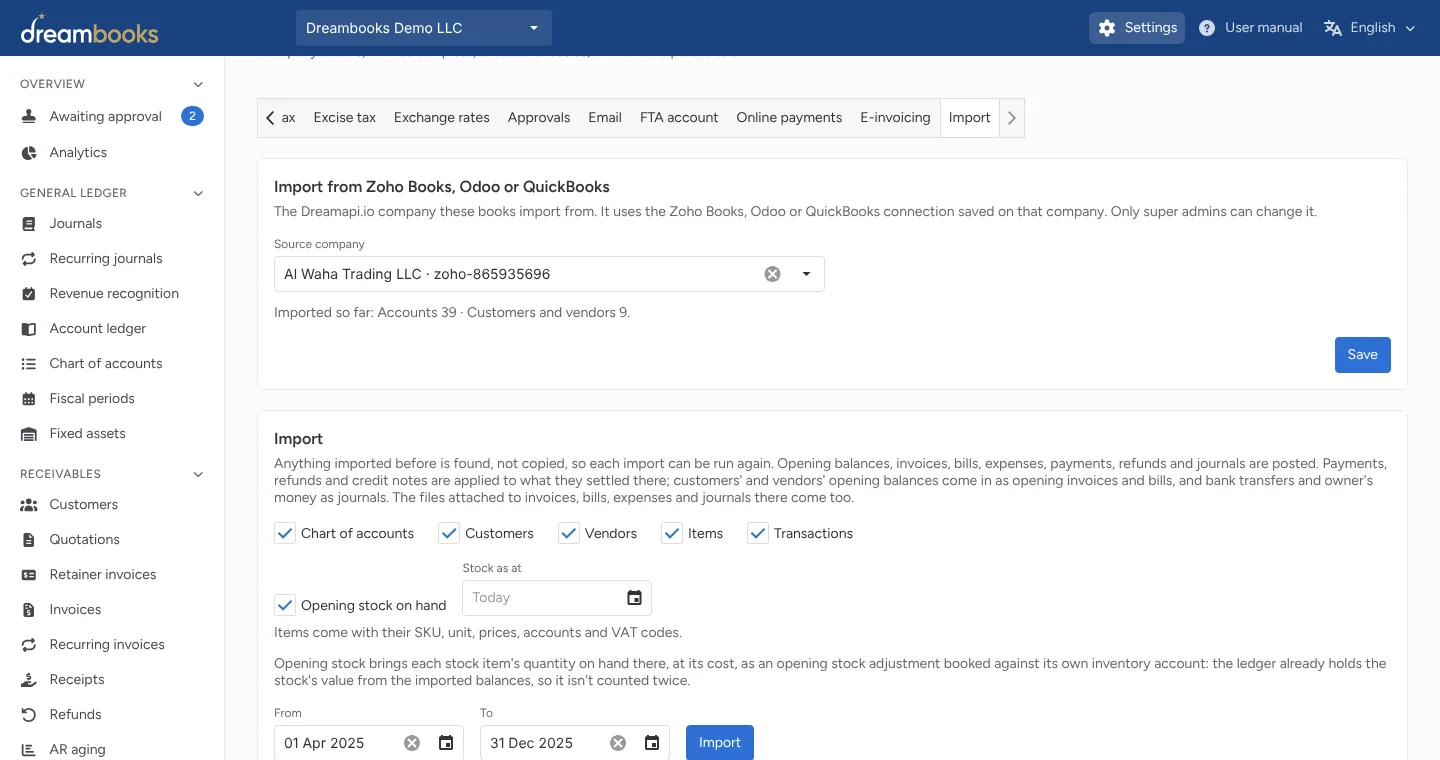The height and width of the screenshot is (760, 1440).
Task: Click the Awaiting approval stamp icon
Action: [x=29, y=117]
